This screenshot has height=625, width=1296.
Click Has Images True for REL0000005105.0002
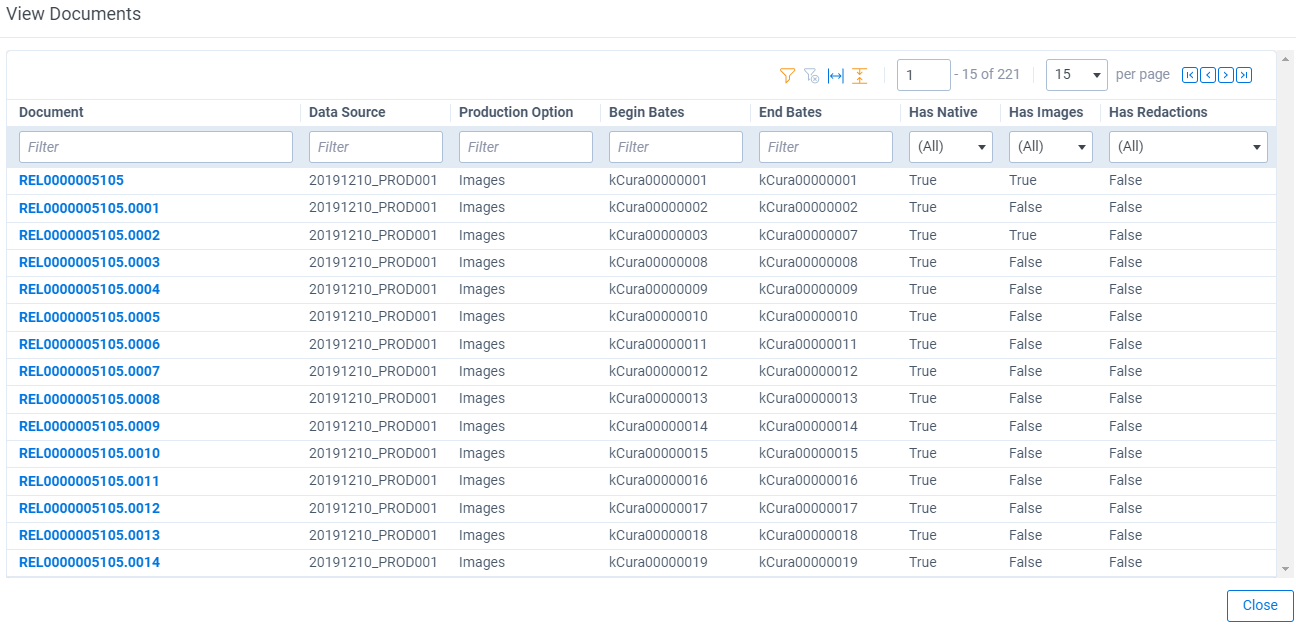pos(1023,235)
